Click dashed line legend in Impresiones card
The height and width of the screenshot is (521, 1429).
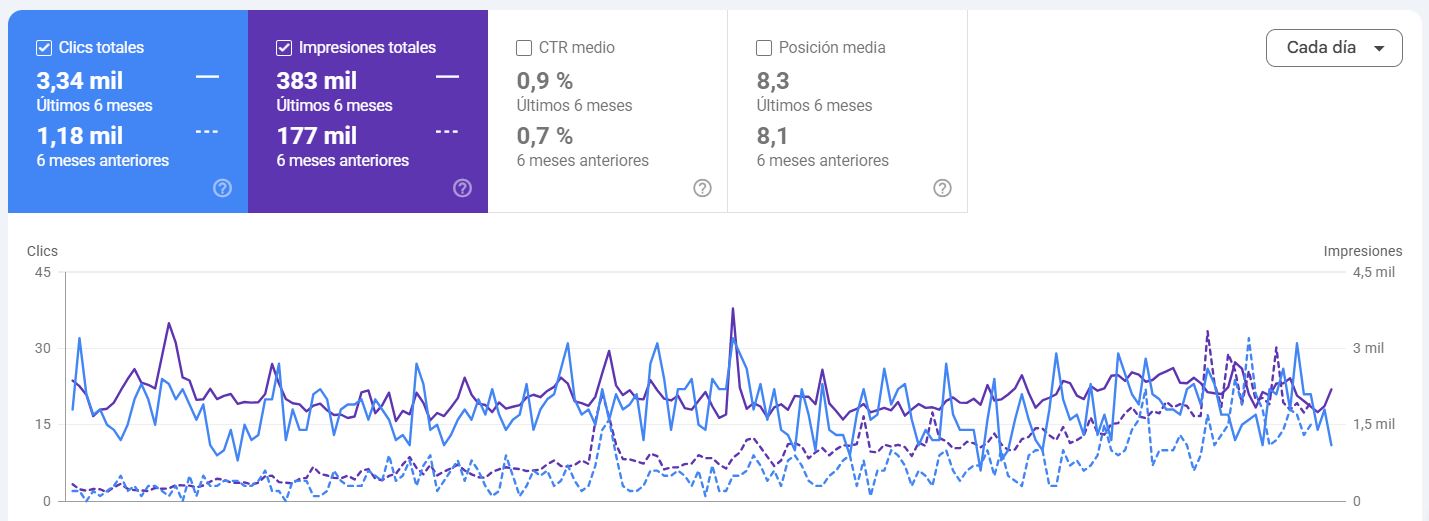pos(447,131)
